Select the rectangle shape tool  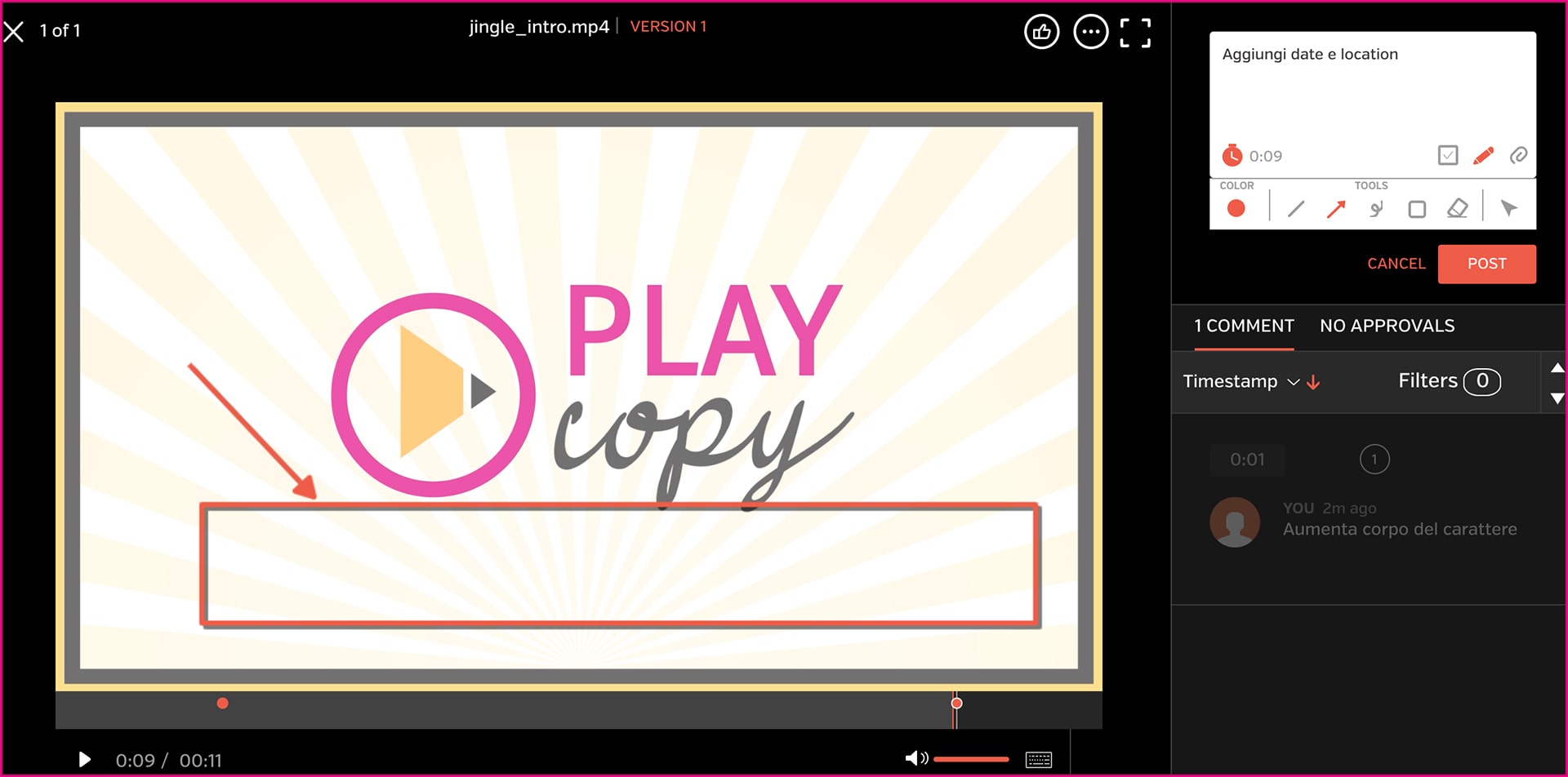[1417, 210]
